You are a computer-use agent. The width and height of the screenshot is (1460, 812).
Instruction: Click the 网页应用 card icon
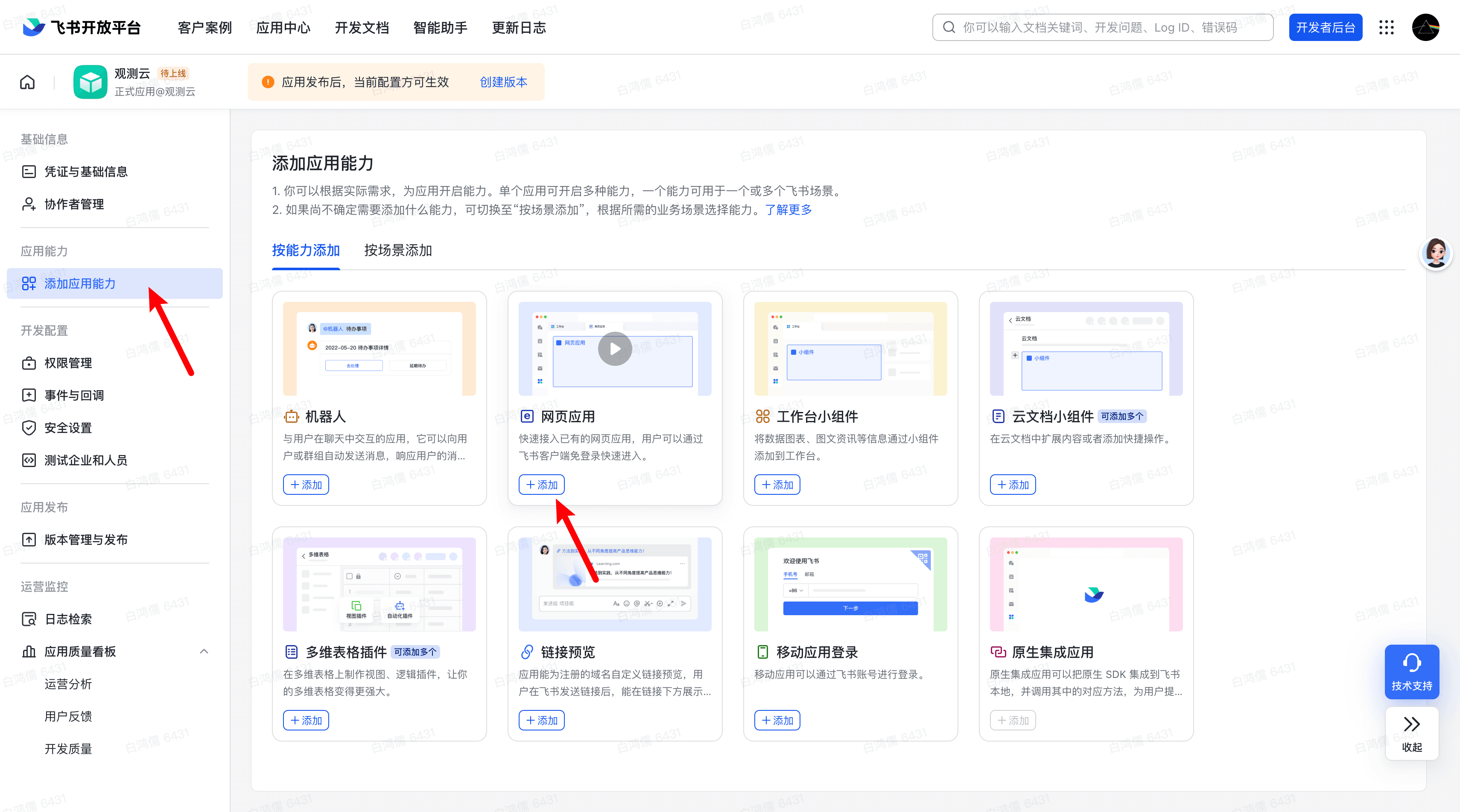[x=527, y=417]
